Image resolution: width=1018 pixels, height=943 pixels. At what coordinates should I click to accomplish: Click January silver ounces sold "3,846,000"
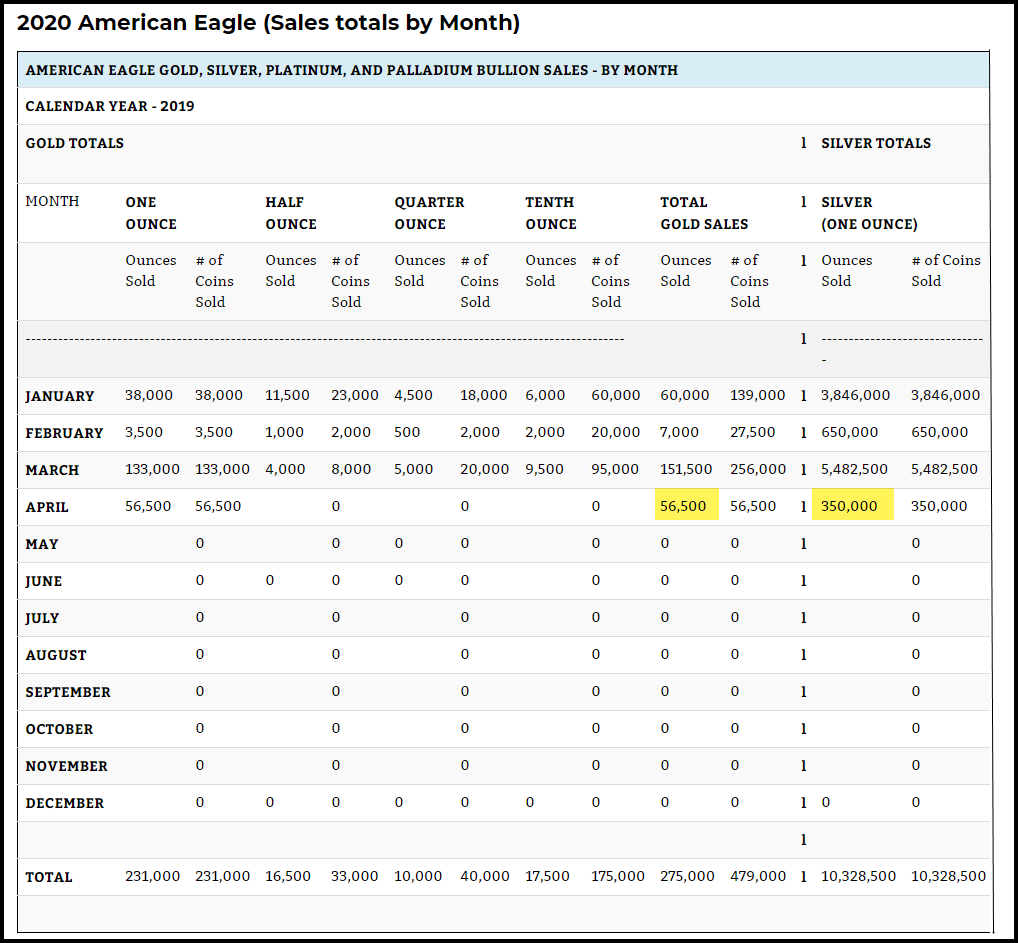(855, 395)
